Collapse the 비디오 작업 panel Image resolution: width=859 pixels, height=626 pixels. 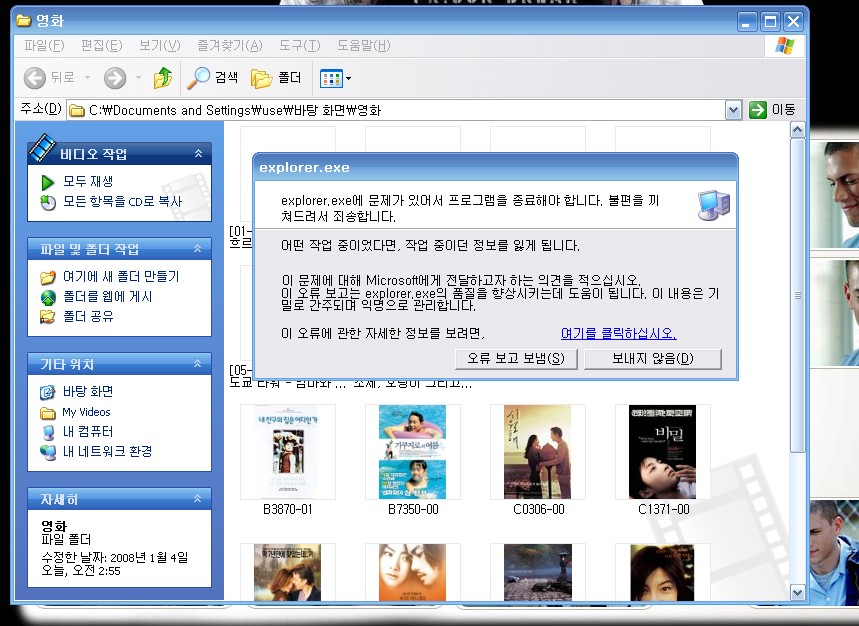coord(198,154)
